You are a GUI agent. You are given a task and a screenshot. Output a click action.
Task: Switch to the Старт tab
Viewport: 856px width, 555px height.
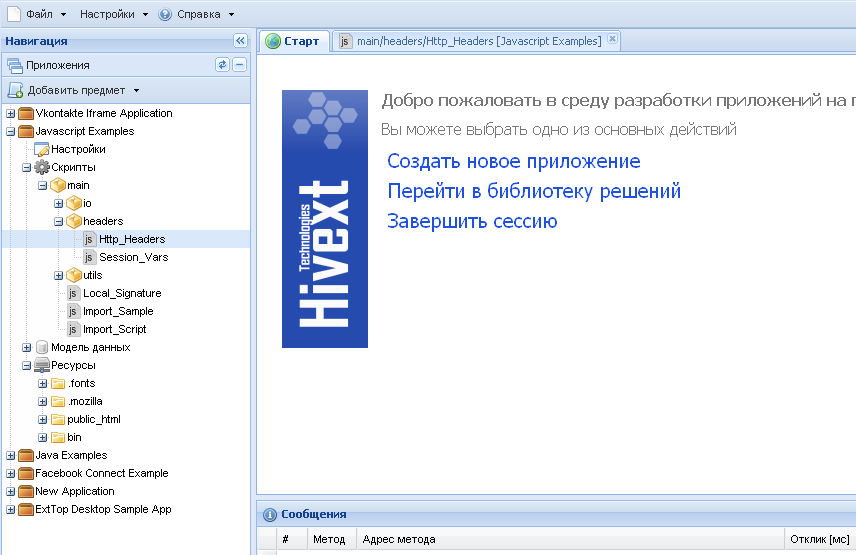tap(294, 41)
